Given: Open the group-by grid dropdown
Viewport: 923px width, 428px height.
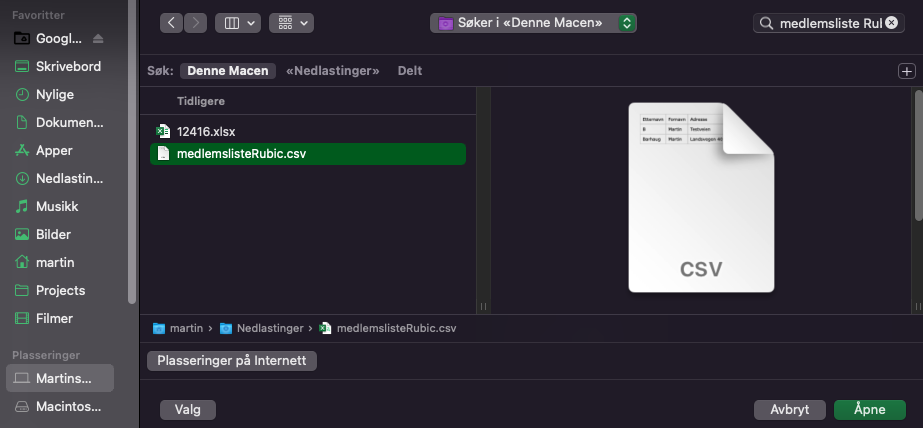Looking at the screenshot, I should point(291,23).
